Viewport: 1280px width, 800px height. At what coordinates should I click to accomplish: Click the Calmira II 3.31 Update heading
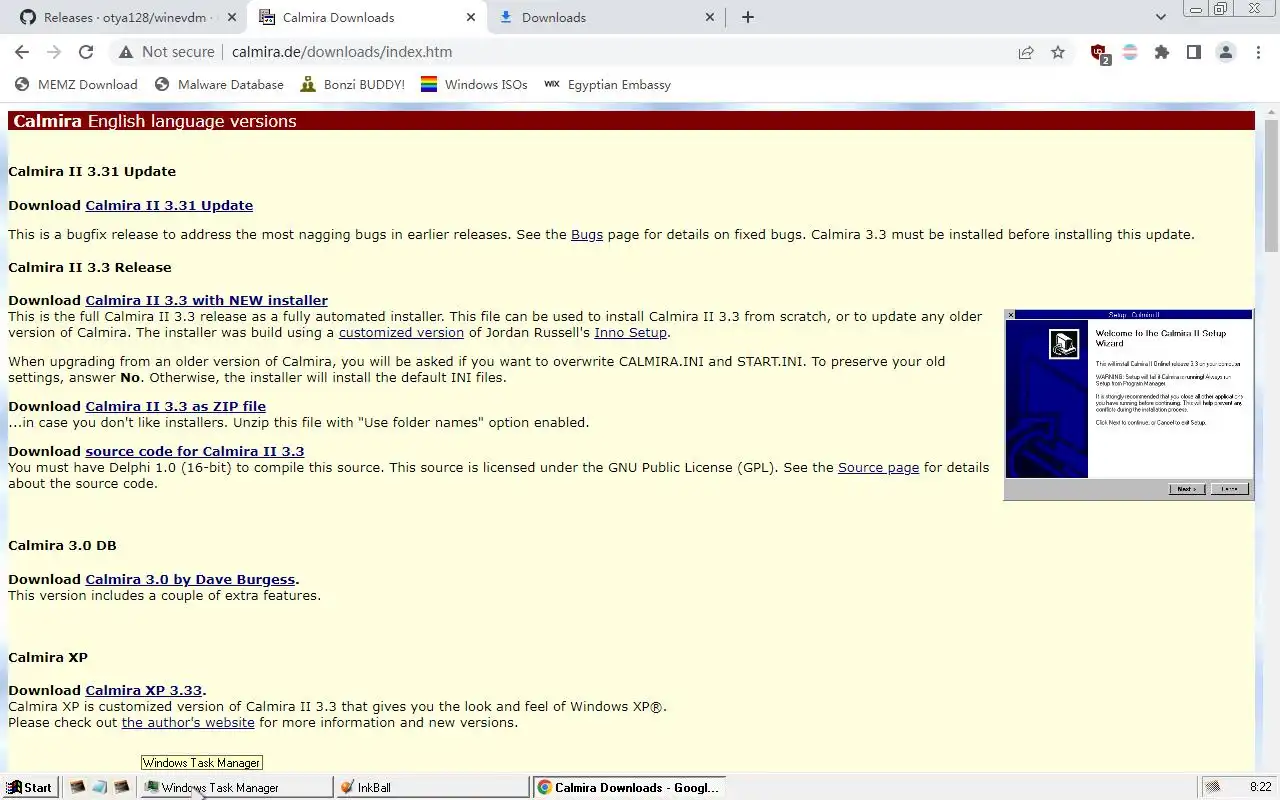tap(92, 171)
